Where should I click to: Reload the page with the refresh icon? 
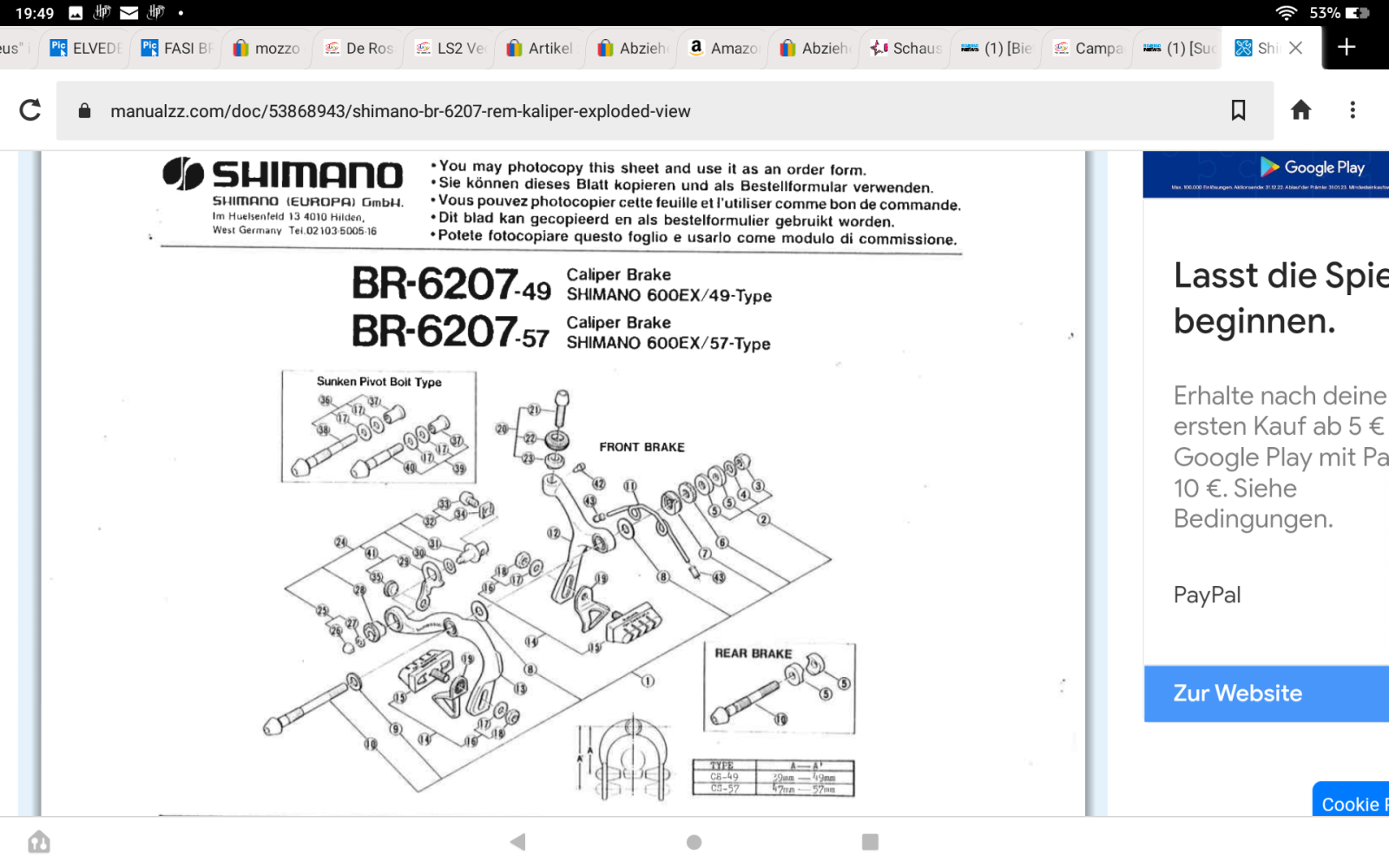pos(30,110)
